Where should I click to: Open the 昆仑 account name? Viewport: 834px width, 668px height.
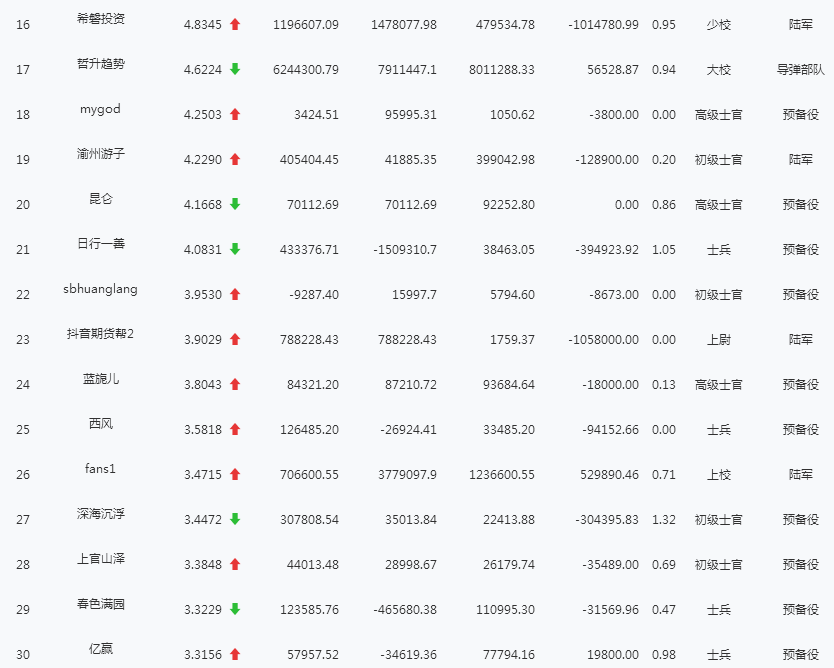pyautogui.click(x=101, y=199)
